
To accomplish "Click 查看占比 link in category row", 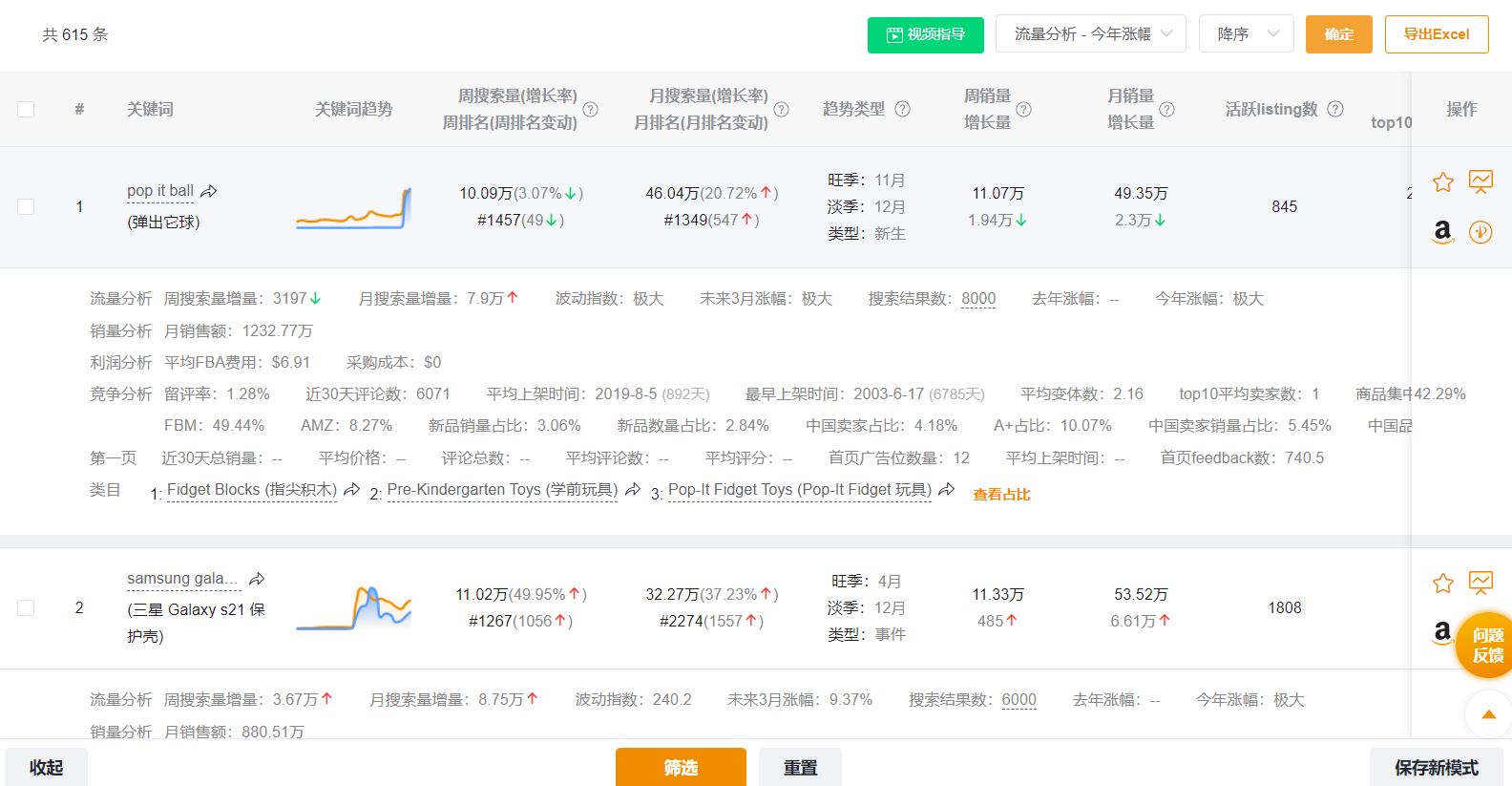I will pyautogui.click(x=1001, y=494).
